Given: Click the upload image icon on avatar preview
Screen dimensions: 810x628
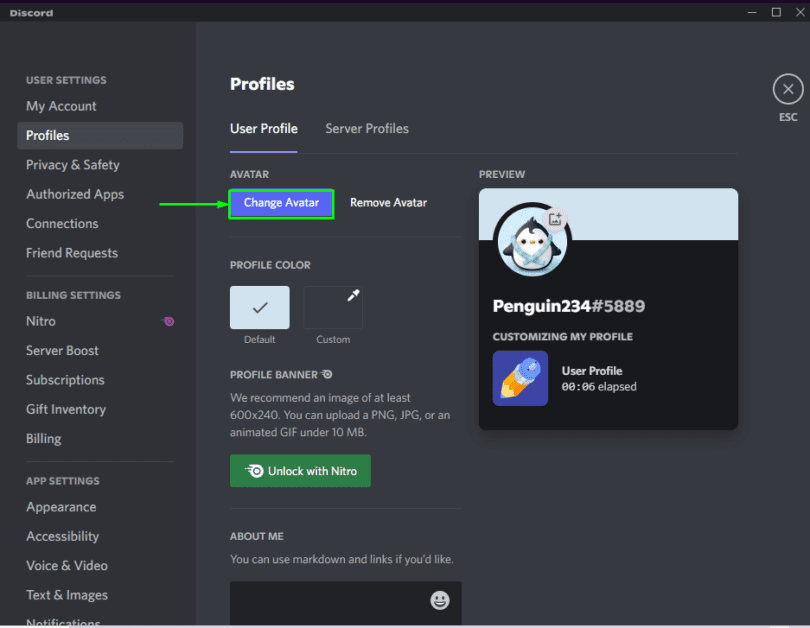Looking at the screenshot, I should click(x=556, y=218).
